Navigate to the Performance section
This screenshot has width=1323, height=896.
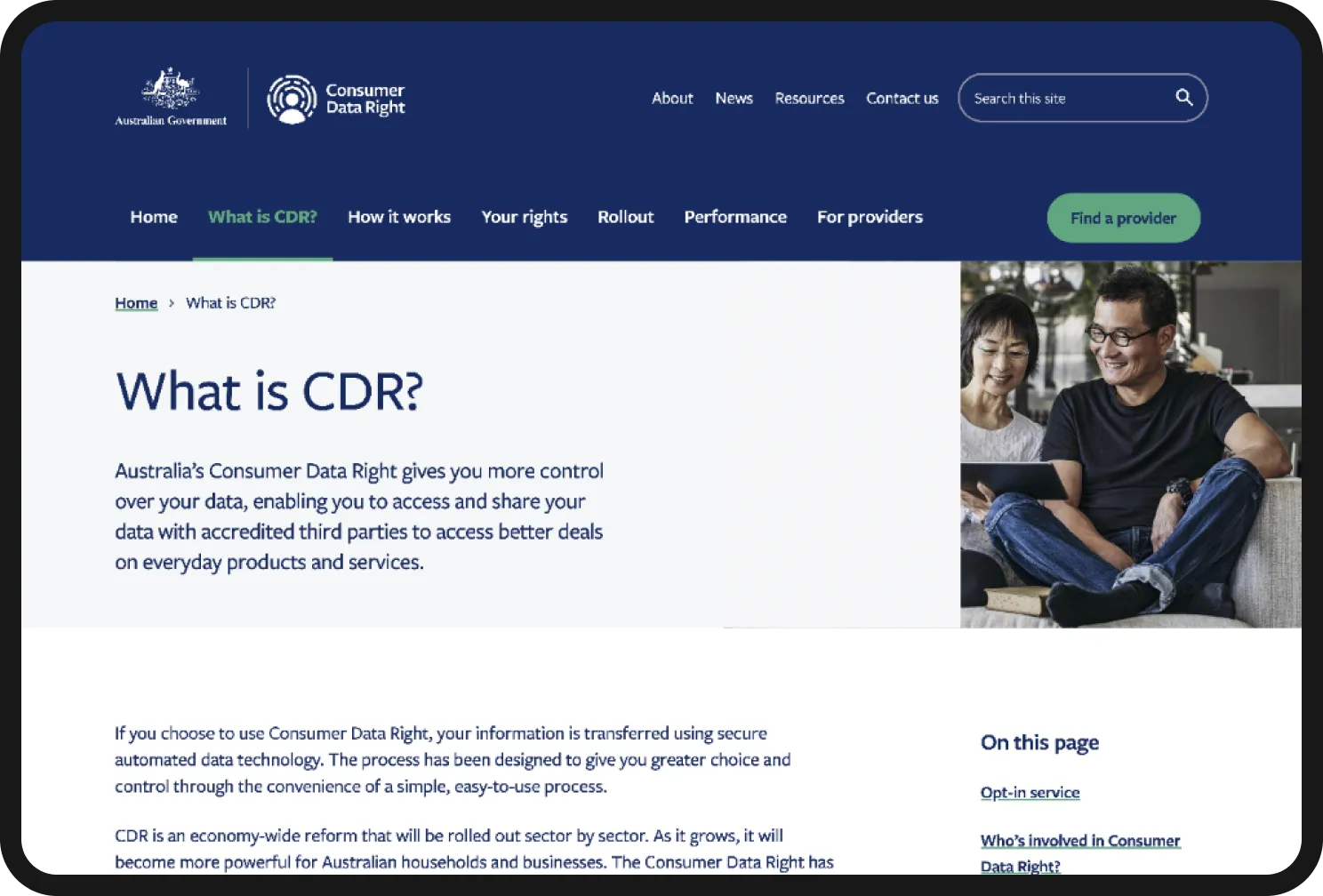point(734,217)
